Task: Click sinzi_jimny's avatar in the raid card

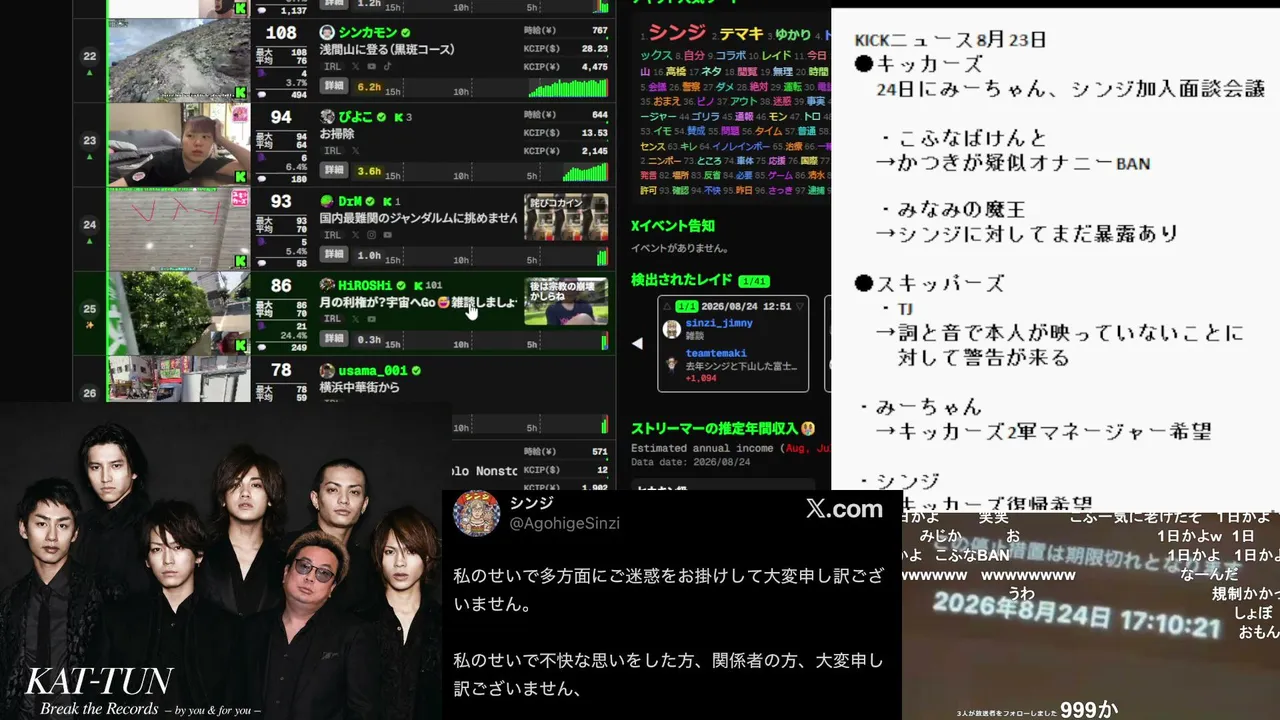Action: coord(672,329)
